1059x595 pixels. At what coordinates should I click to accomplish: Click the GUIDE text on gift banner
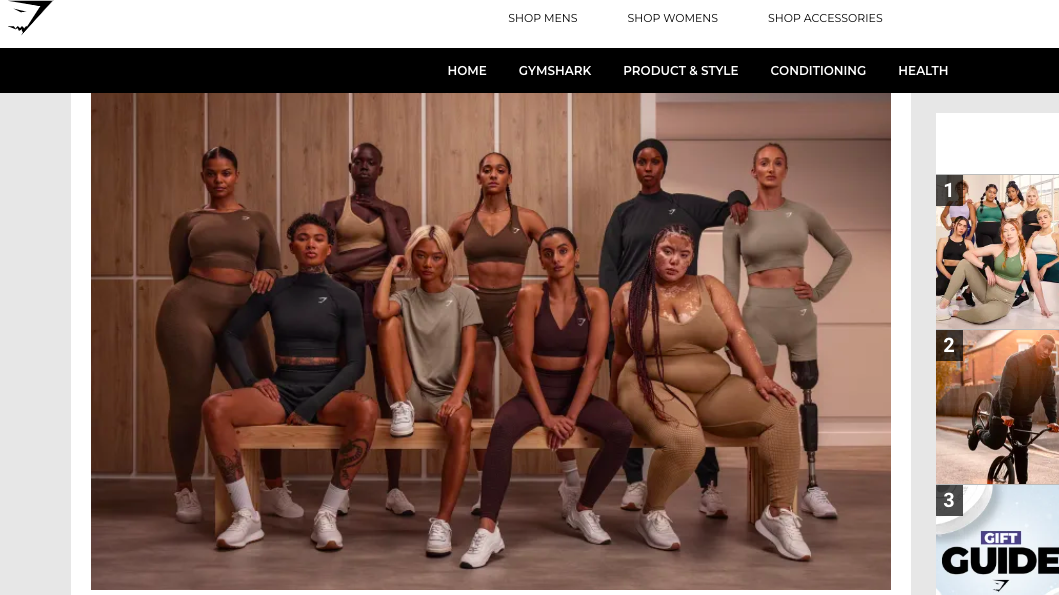point(1000,561)
